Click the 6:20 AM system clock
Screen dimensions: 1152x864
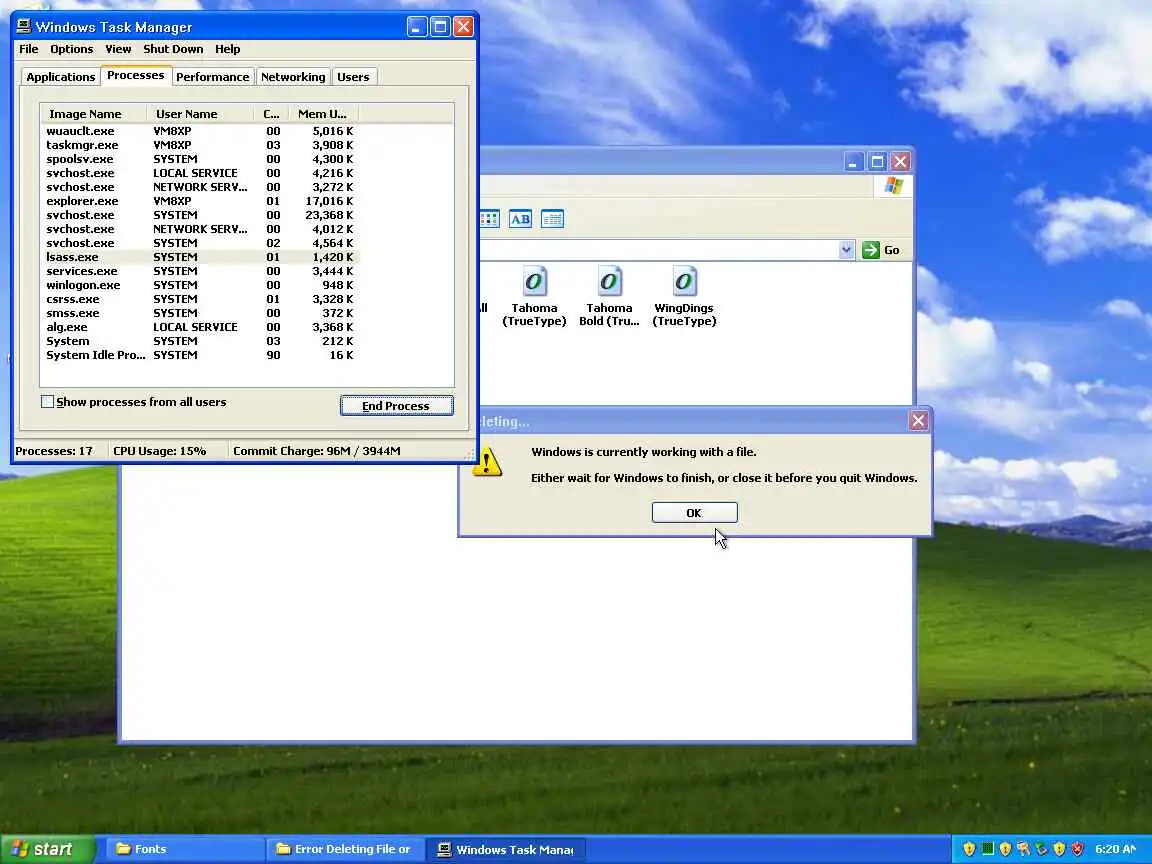coord(1115,849)
